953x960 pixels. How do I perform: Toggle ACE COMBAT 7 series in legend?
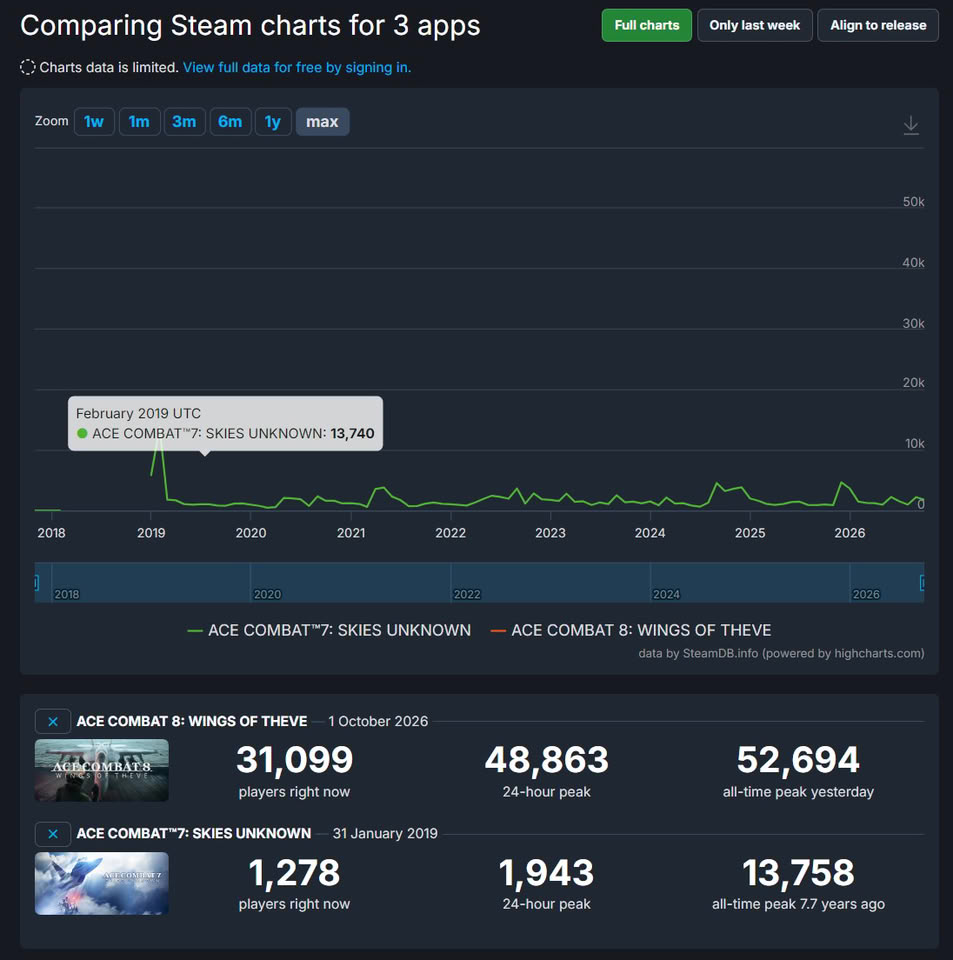click(x=329, y=630)
